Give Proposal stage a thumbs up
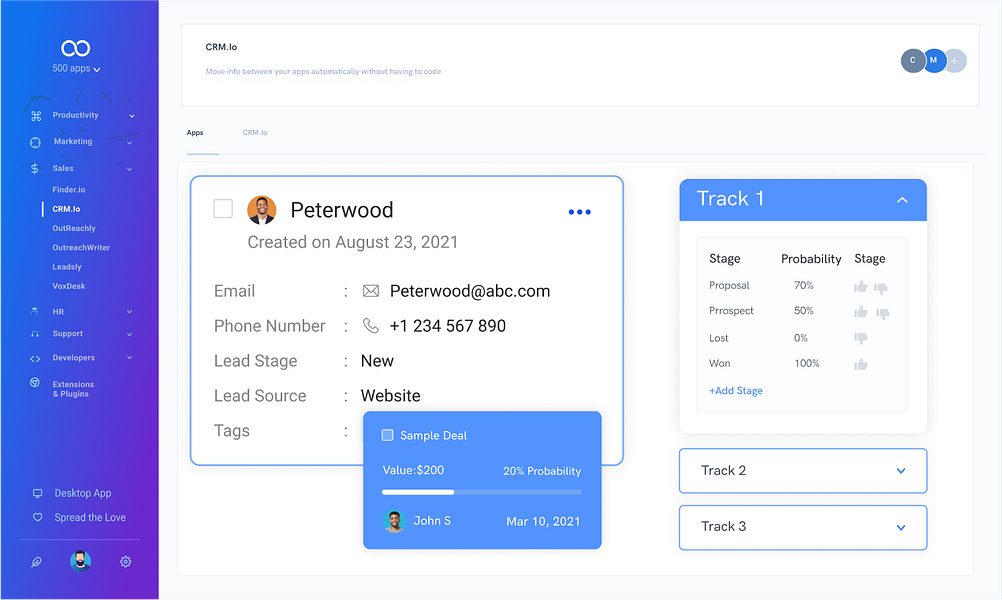 pos(860,285)
